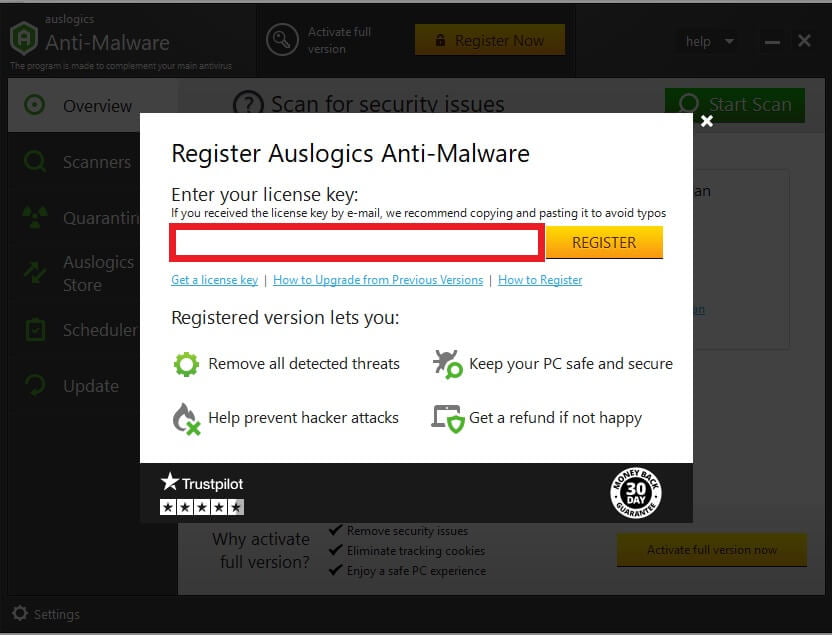The height and width of the screenshot is (635, 832).
Task: Click 'Register Auslogics Anti-Malware' heading
Action: coord(350,154)
